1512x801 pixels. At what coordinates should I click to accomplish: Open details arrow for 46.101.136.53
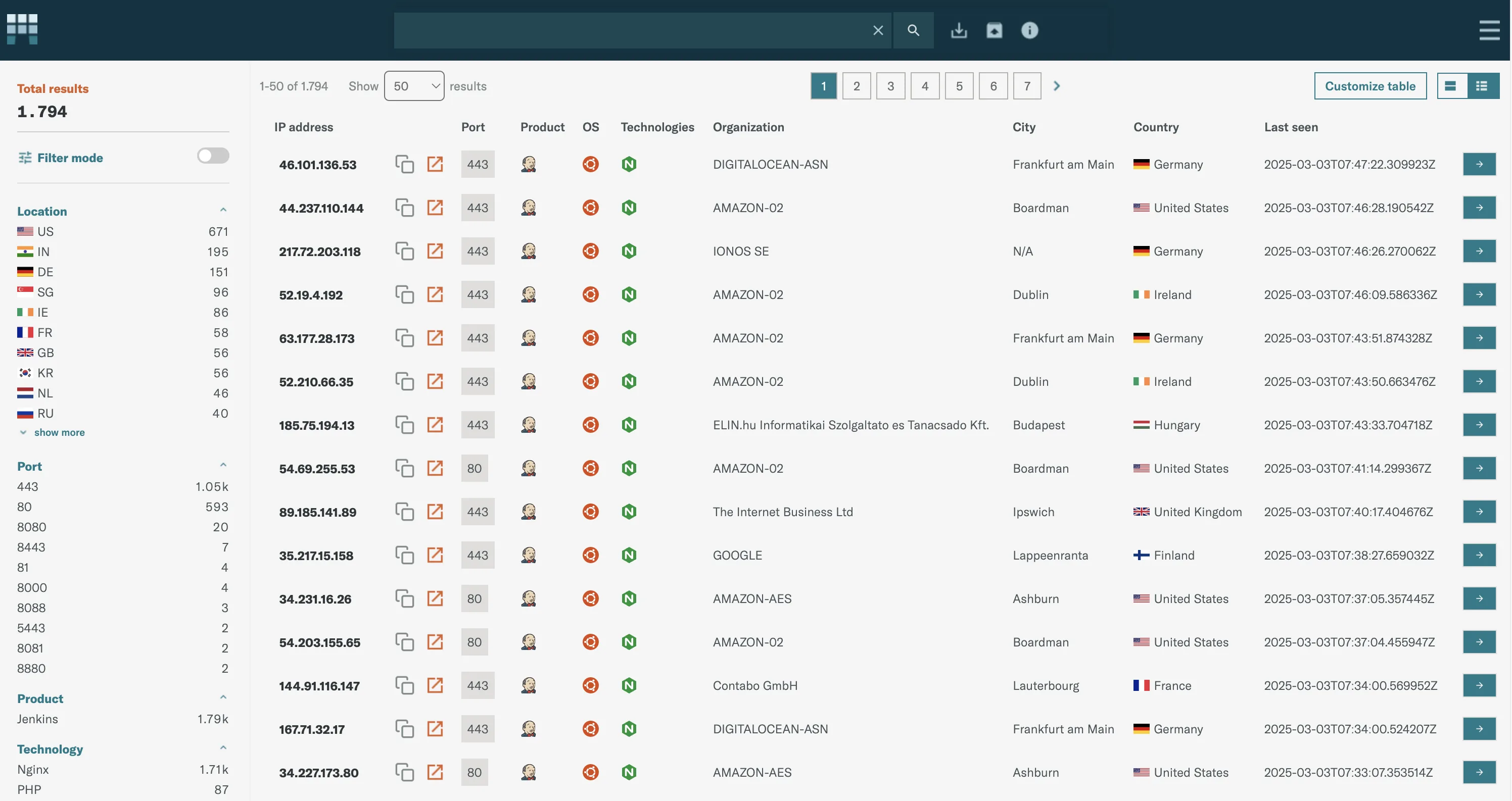[x=1479, y=164]
